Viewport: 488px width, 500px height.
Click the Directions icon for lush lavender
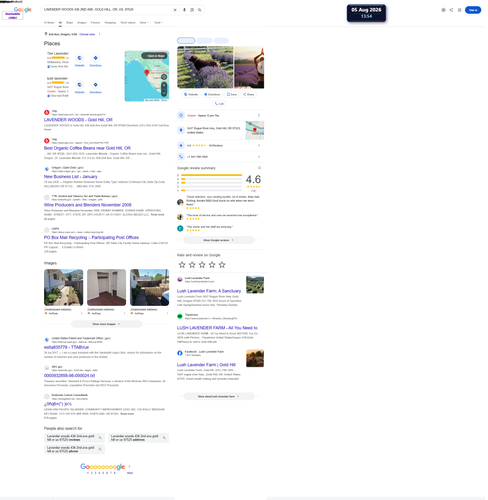(95, 85)
